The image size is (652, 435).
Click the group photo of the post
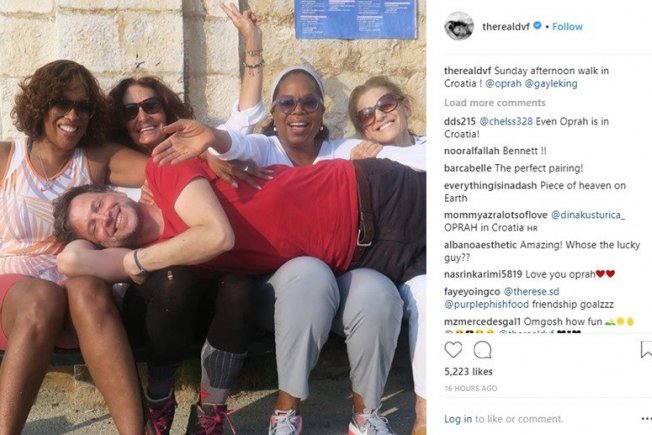point(213,218)
